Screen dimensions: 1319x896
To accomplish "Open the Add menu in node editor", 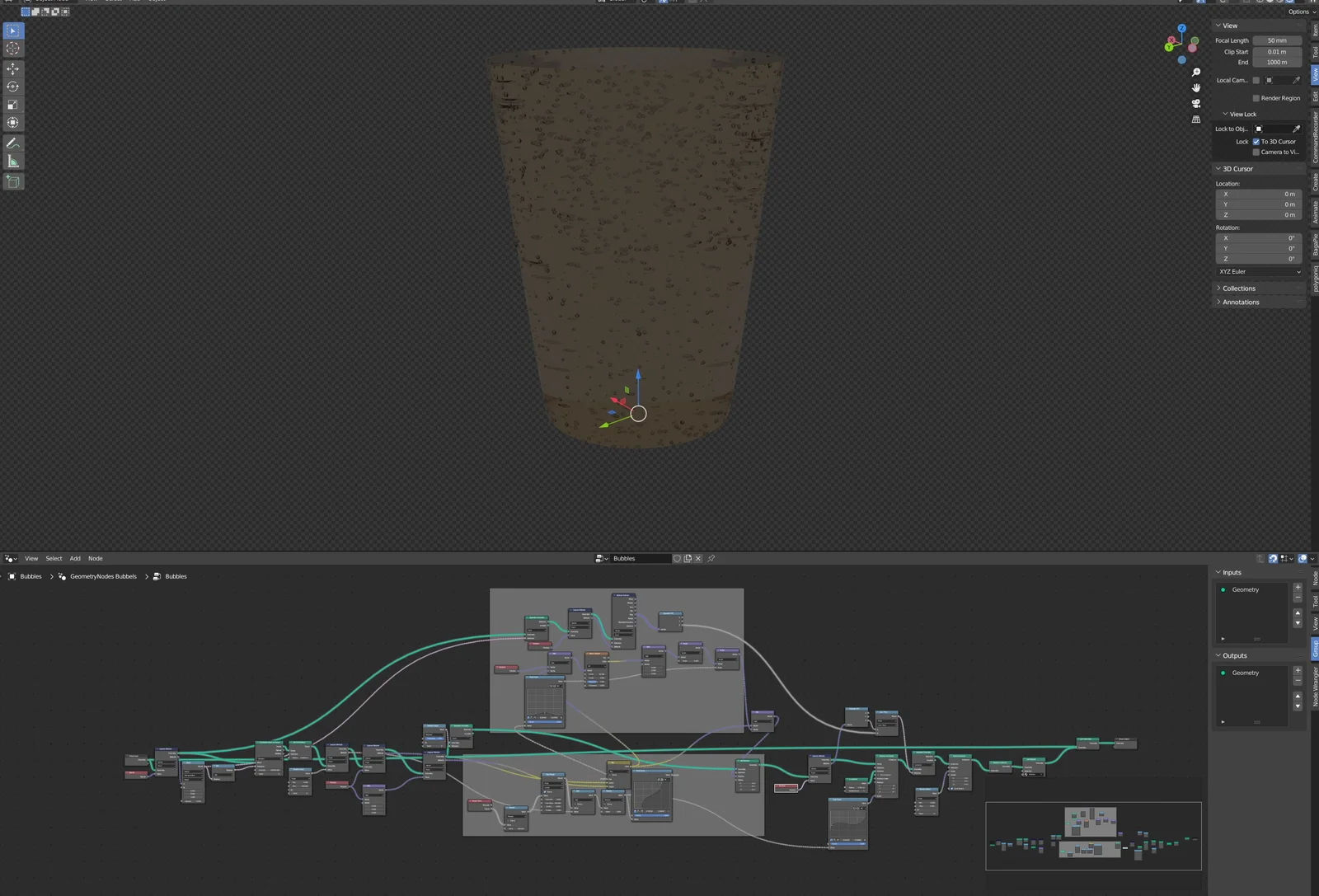I will (75, 559).
